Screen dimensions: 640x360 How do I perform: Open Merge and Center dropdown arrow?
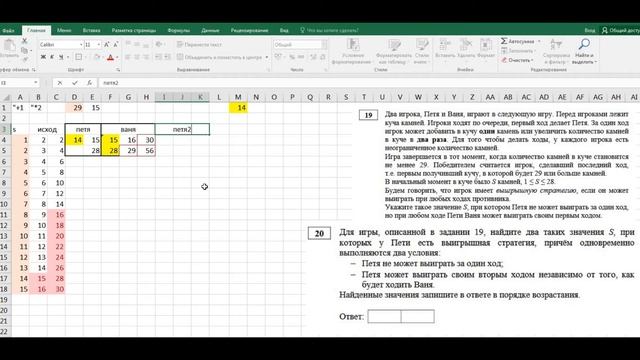pyautogui.click(x=267, y=58)
